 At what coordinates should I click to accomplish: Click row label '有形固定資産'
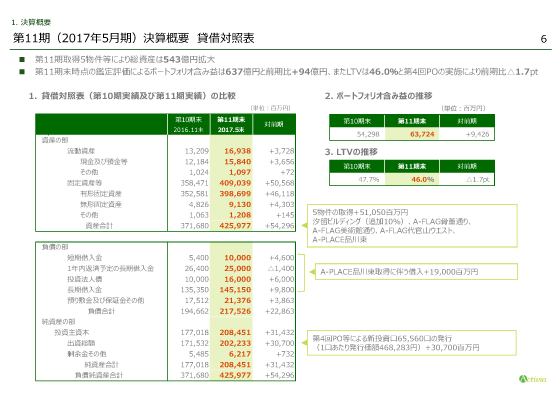[101, 194]
